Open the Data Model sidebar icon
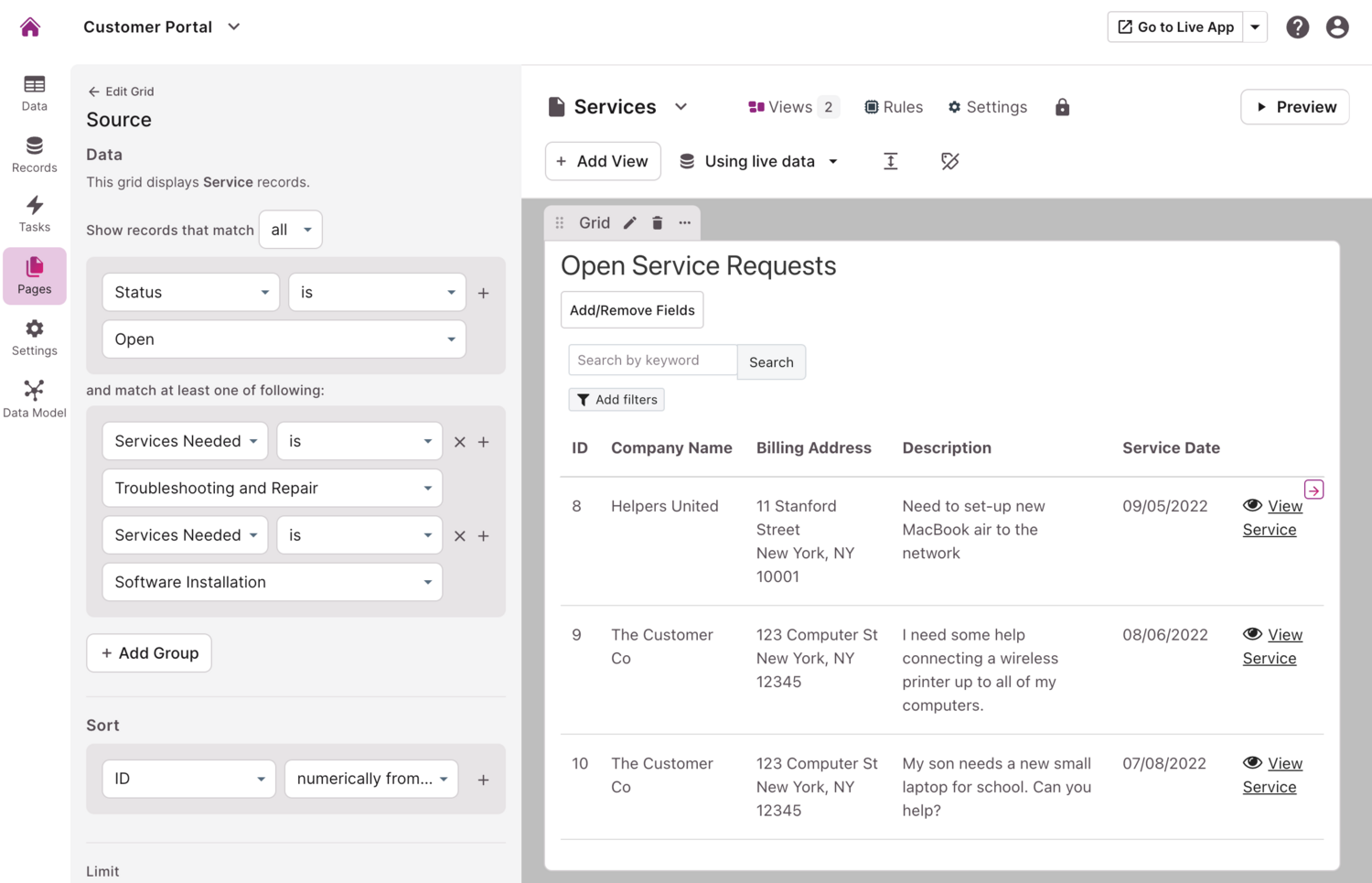Screen dimensions: 1372x883 [35, 399]
